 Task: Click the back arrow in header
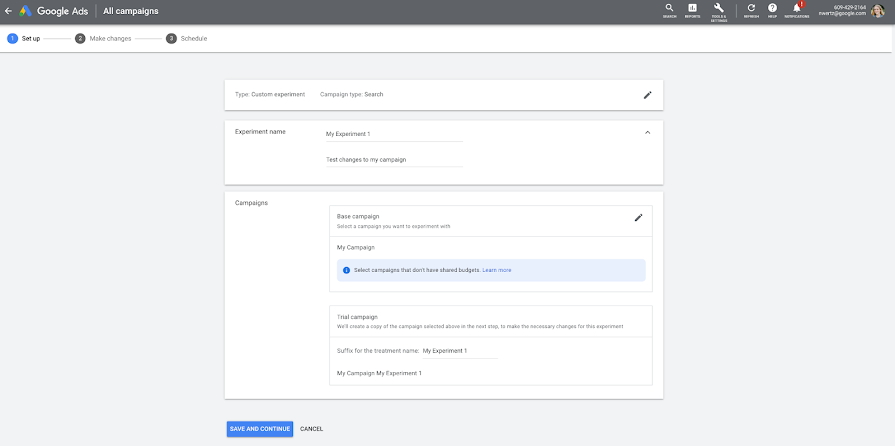pyautogui.click(x=8, y=11)
